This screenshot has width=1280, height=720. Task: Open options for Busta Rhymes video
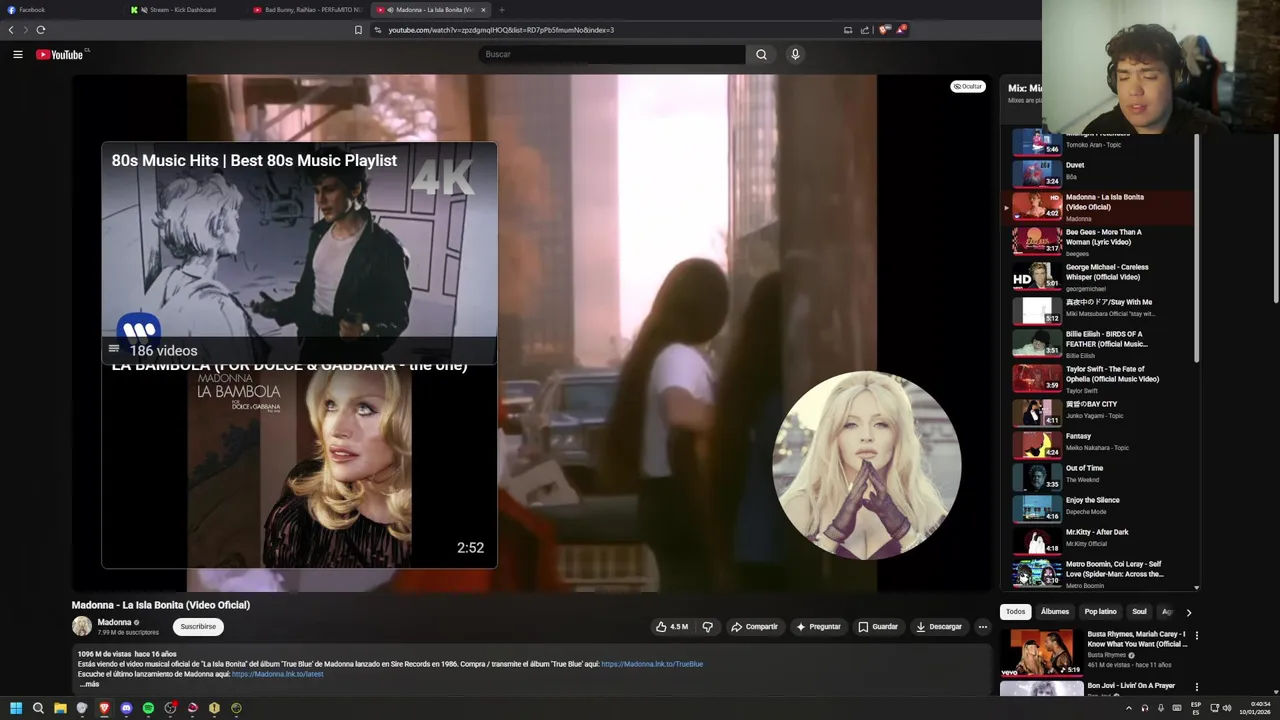[1196, 635]
